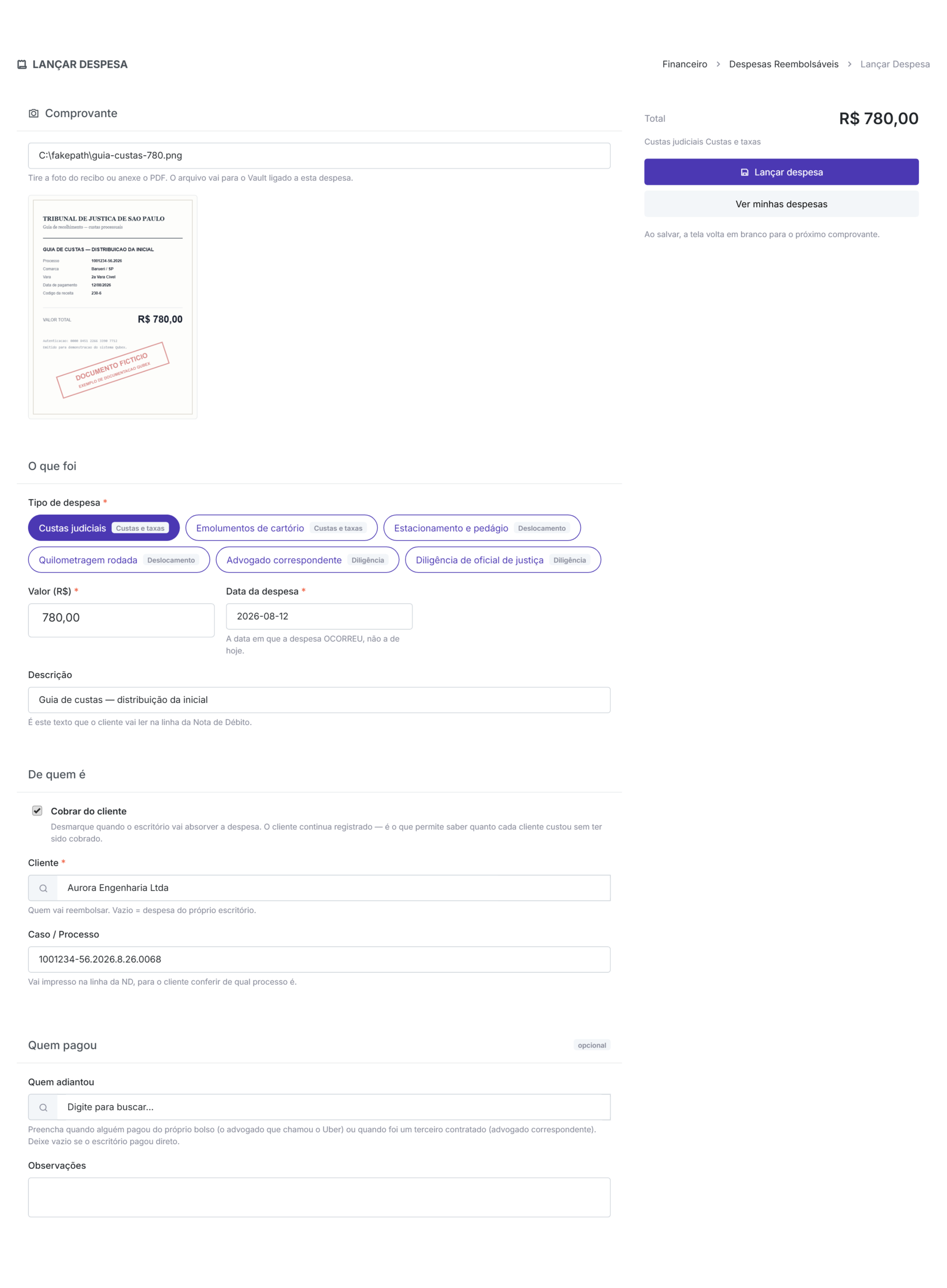Viewport: 947px width, 1288px height.
Task: Open Despesas Reembolsáveis breadcrumb link
Action: (783, 64)
